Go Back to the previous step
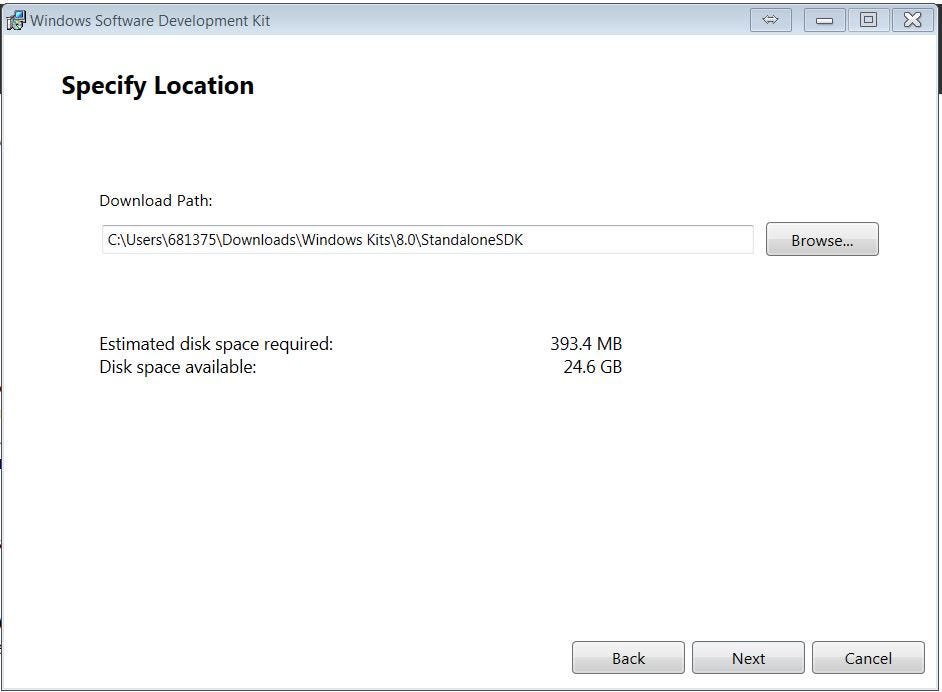Screen dimensions: 942x692 tap(628, 658)
